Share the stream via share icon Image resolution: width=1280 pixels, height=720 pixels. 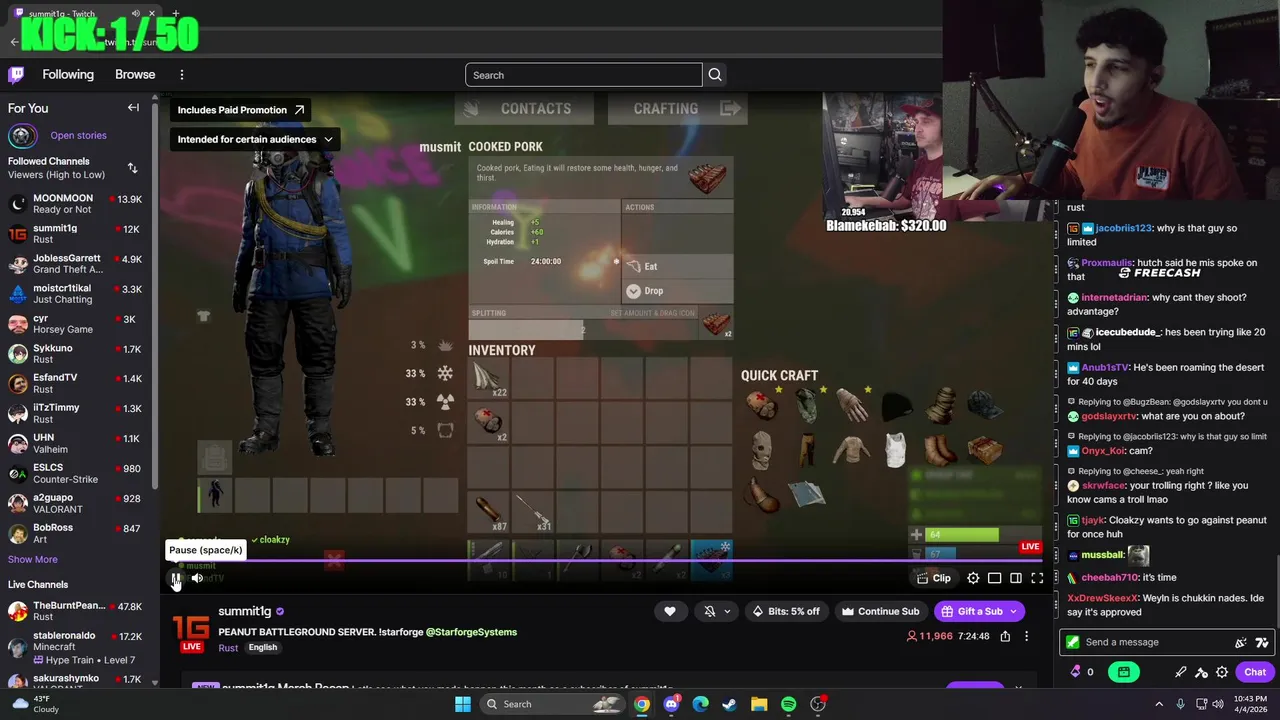click(1005, 636)
